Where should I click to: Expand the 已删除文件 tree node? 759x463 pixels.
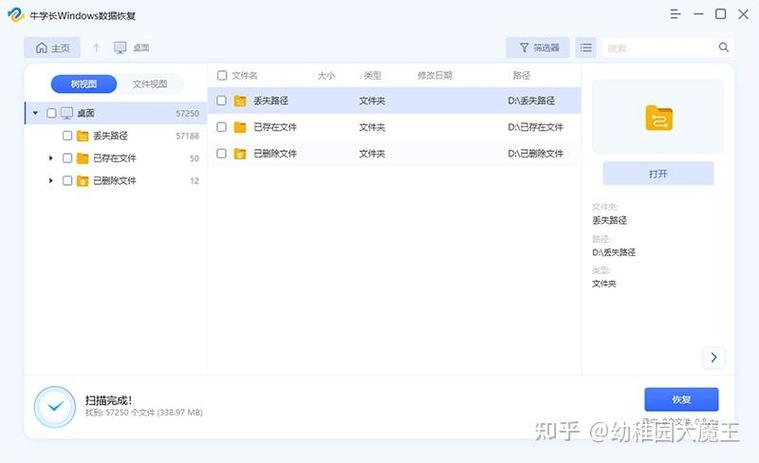pyautogui.click(x=51, y=181)
